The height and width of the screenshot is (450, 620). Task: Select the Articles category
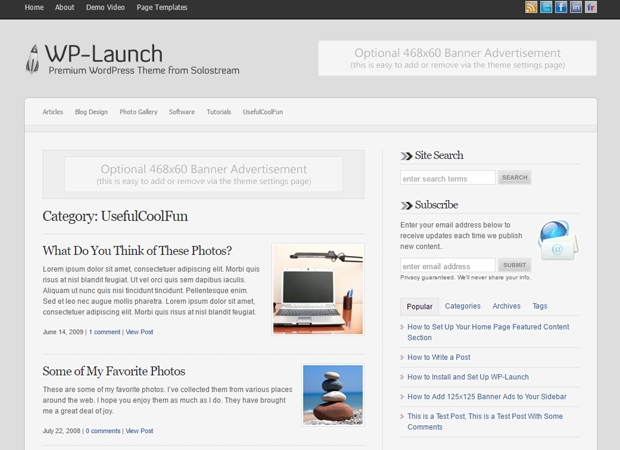[x=53, y=112]
